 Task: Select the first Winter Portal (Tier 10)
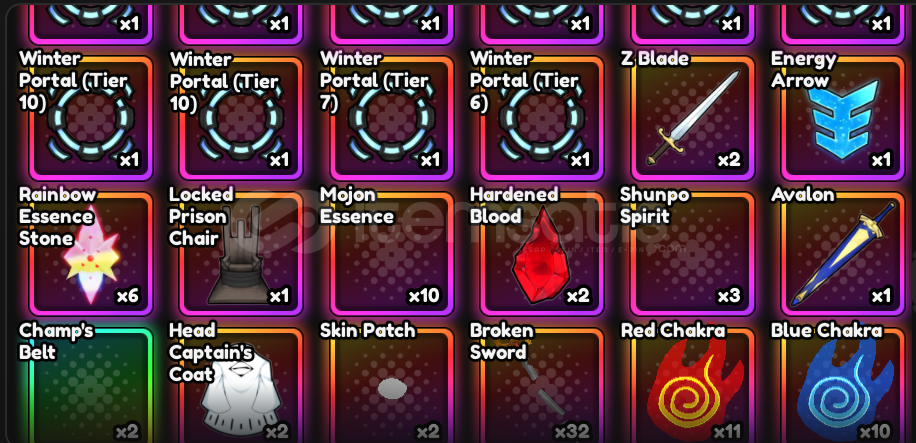(91, 119)
